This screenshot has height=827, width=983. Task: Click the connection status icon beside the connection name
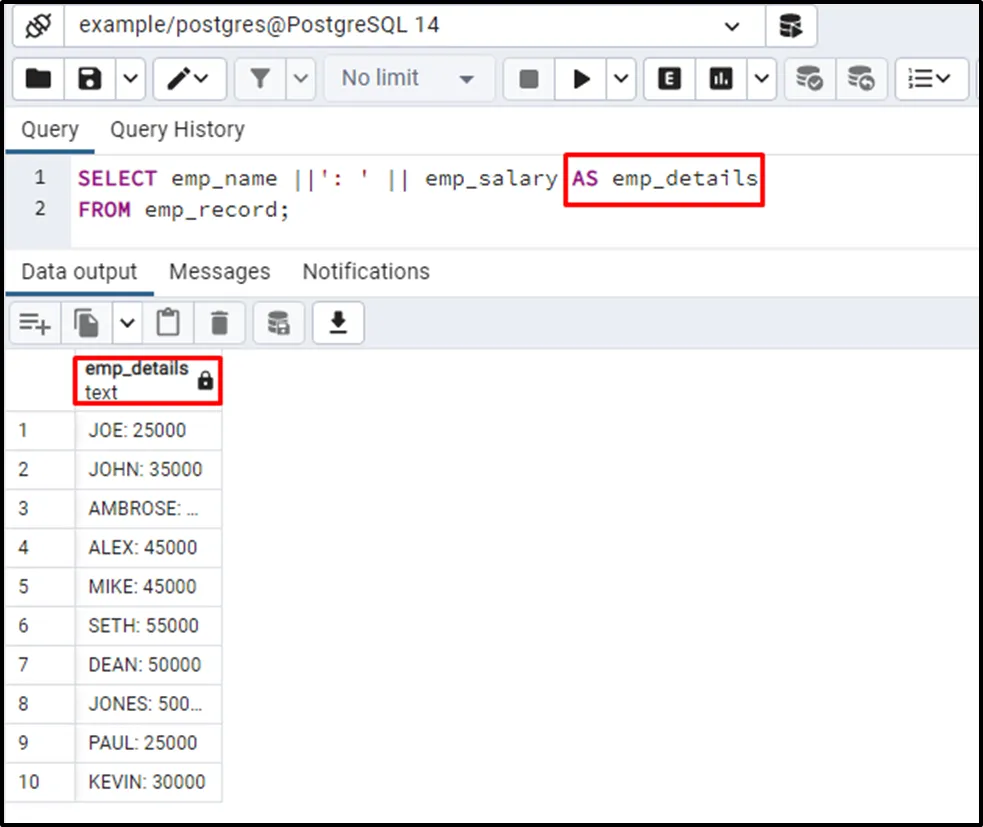tap(38, 26)
